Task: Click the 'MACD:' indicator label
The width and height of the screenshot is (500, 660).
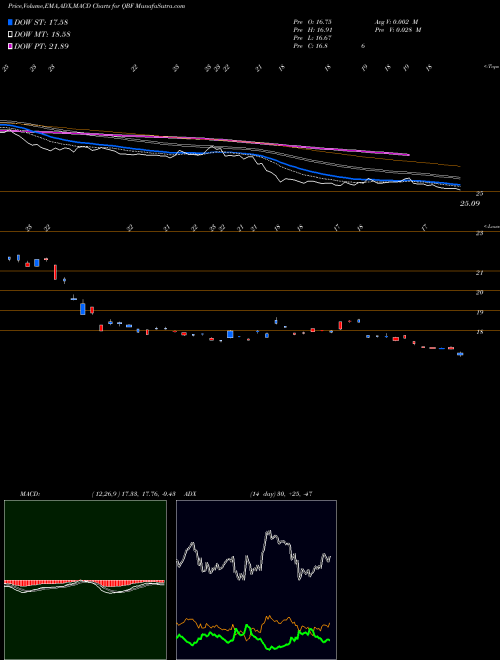Action: click(30, 494)
